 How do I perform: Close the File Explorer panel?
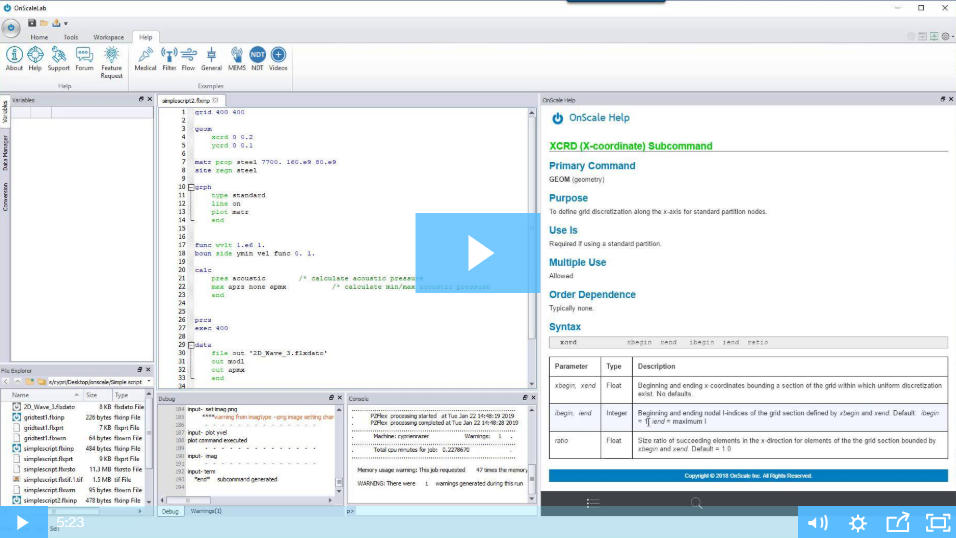pyautogui.click(x=148, y=370)
